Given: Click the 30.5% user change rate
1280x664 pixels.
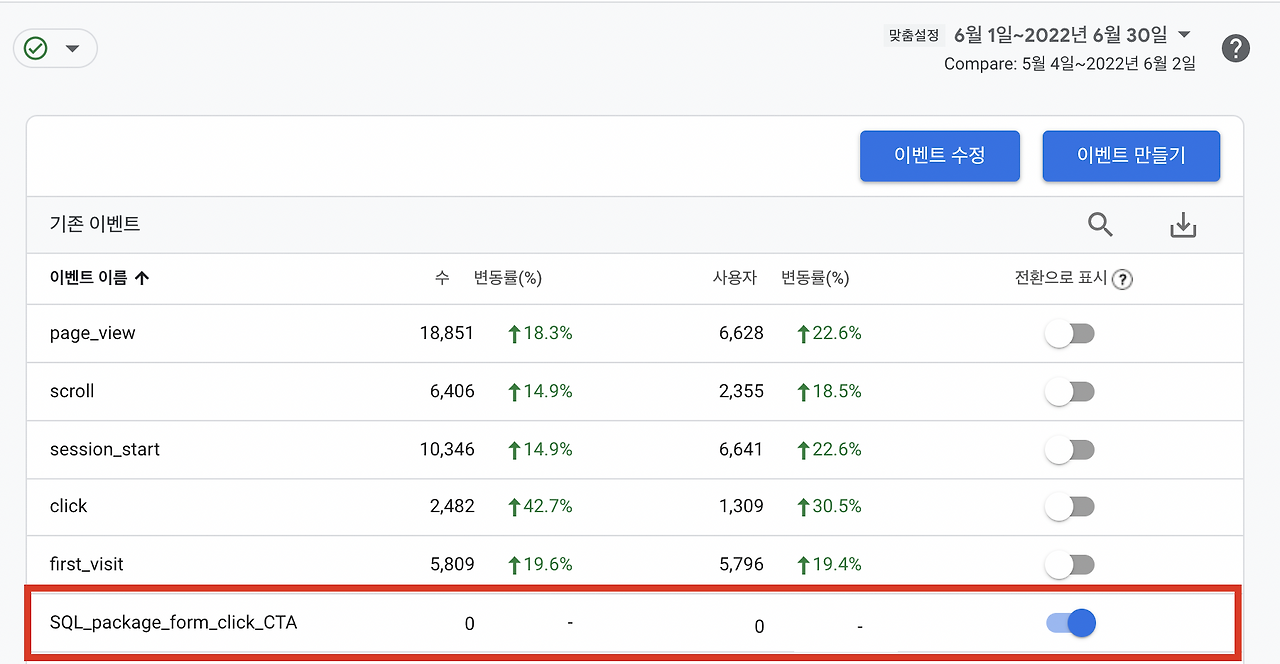Looking at the screenshot, I should (x=829, y=506).
